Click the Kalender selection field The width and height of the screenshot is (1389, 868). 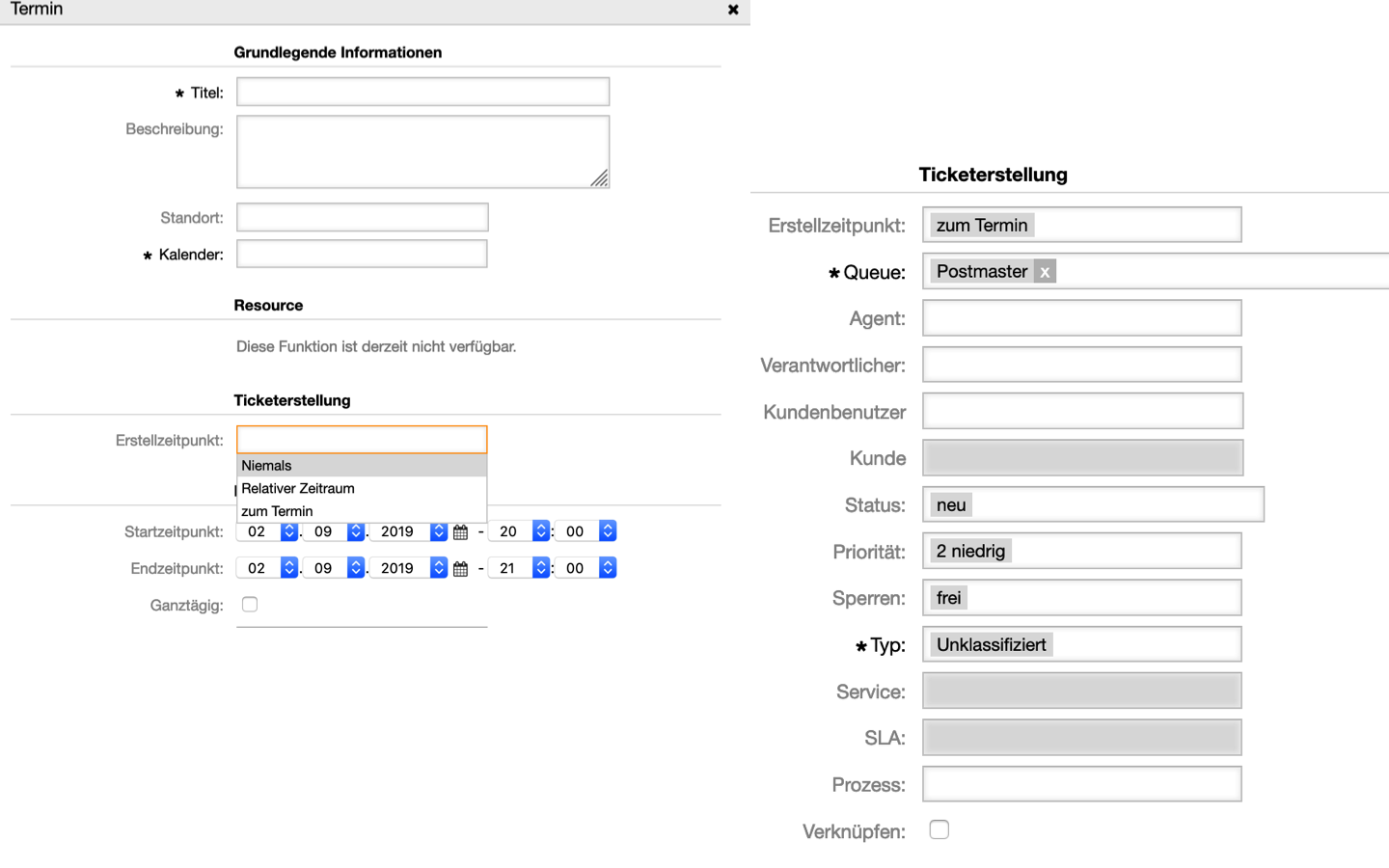click(x=362, y=255)
